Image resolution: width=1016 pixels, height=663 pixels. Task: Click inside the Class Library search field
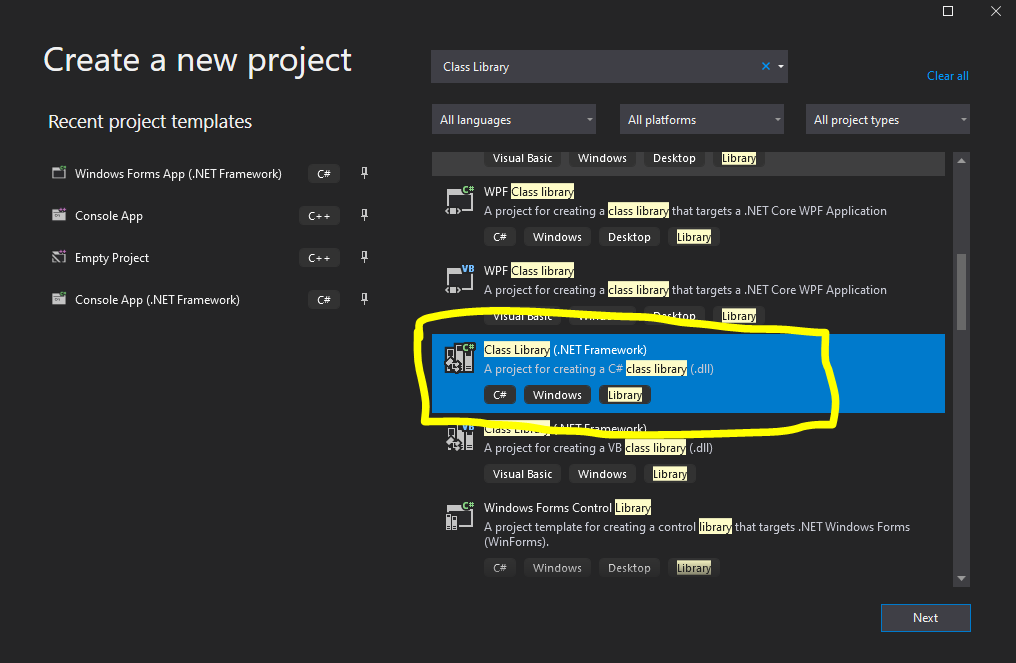(x=595, y=67)
